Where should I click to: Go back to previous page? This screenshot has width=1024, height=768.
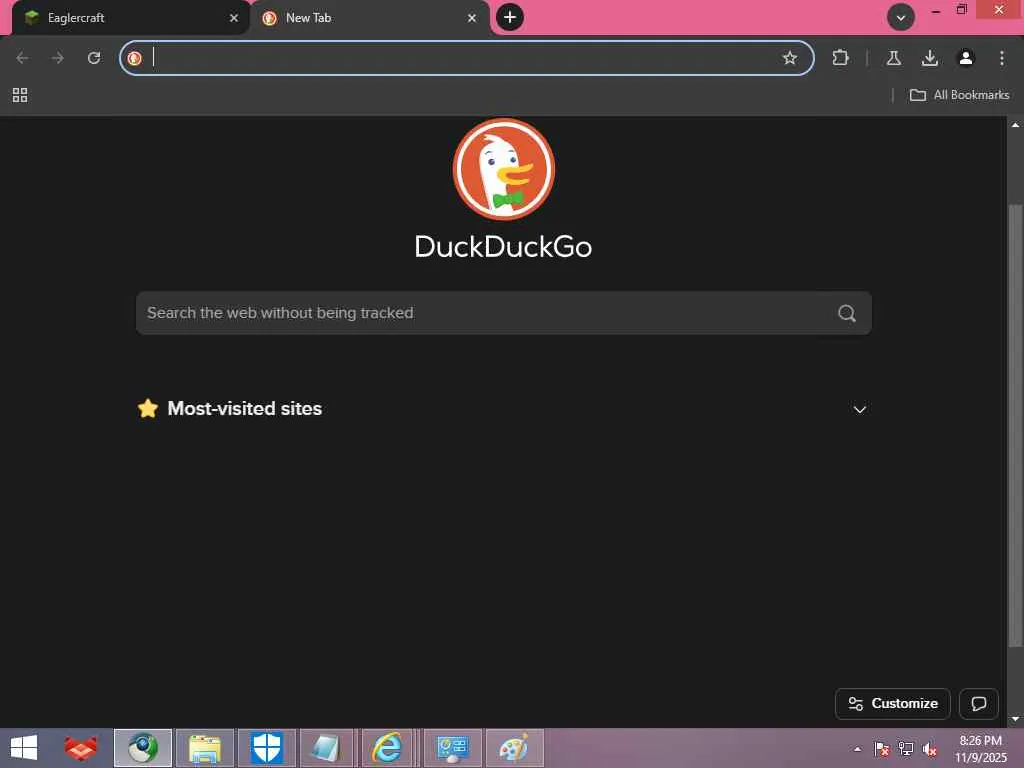22,58
